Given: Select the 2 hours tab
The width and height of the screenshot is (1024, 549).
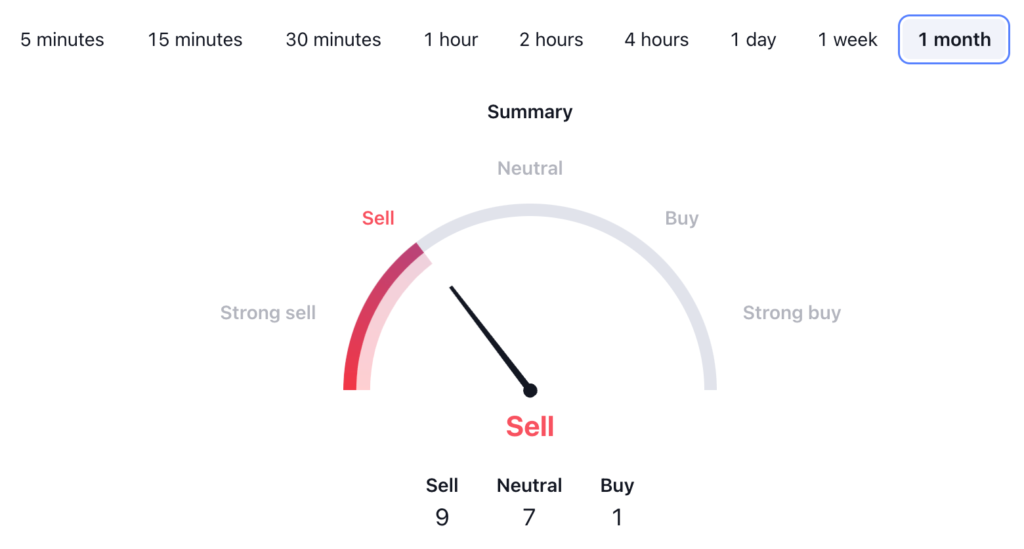Looking at the screenshot, I should [551, 40].
